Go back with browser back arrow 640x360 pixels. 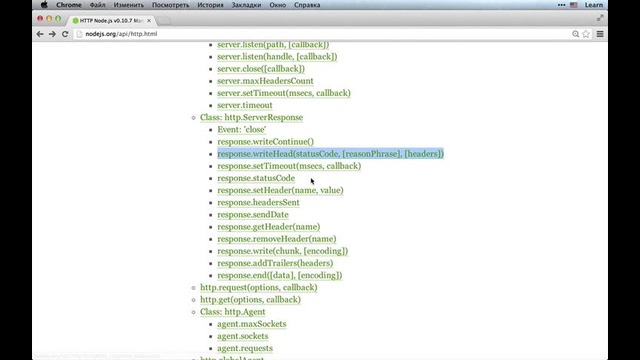click(40, 34)
